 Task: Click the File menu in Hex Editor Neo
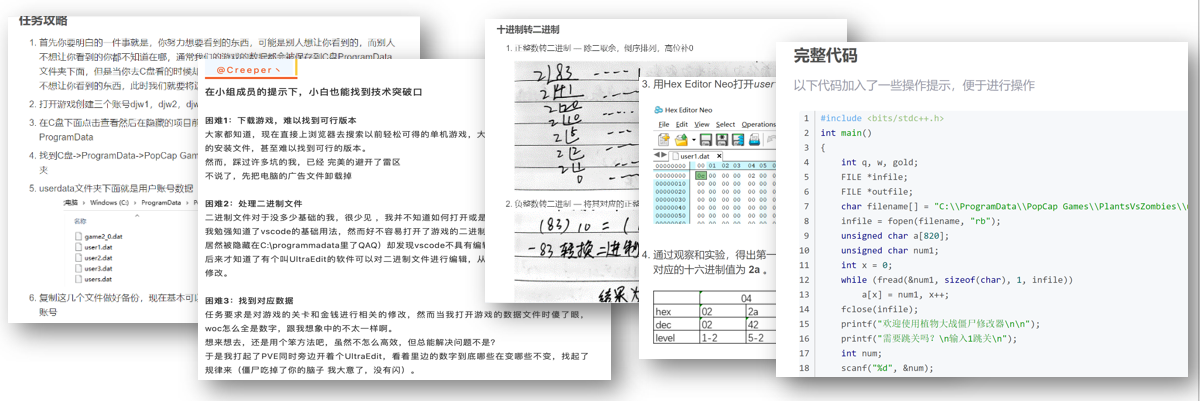pyautogui.click(x=664, y=124)
